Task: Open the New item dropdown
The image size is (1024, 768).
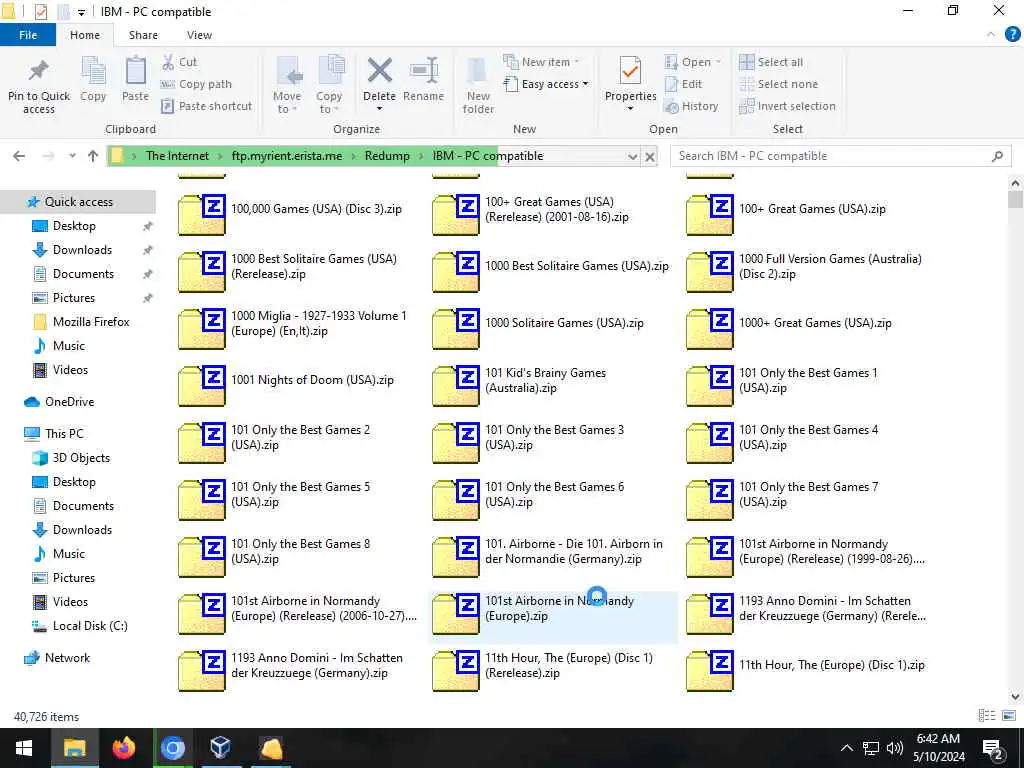Action: coord(541,62)
